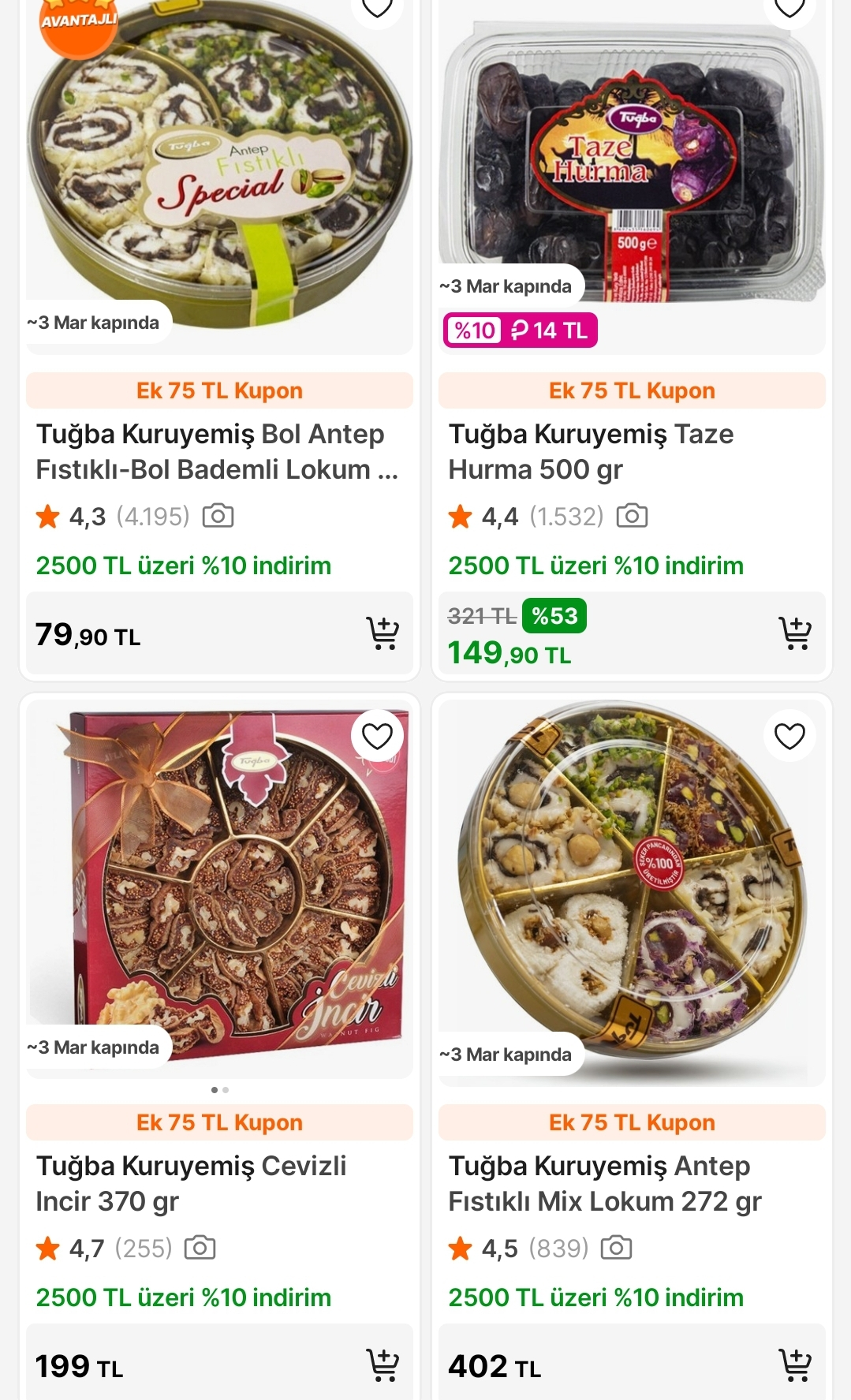The image size is (851, 1400).
Task: Open photo reviews for Mix Lokum 272 gr
Action: [x=616, y=1249]
